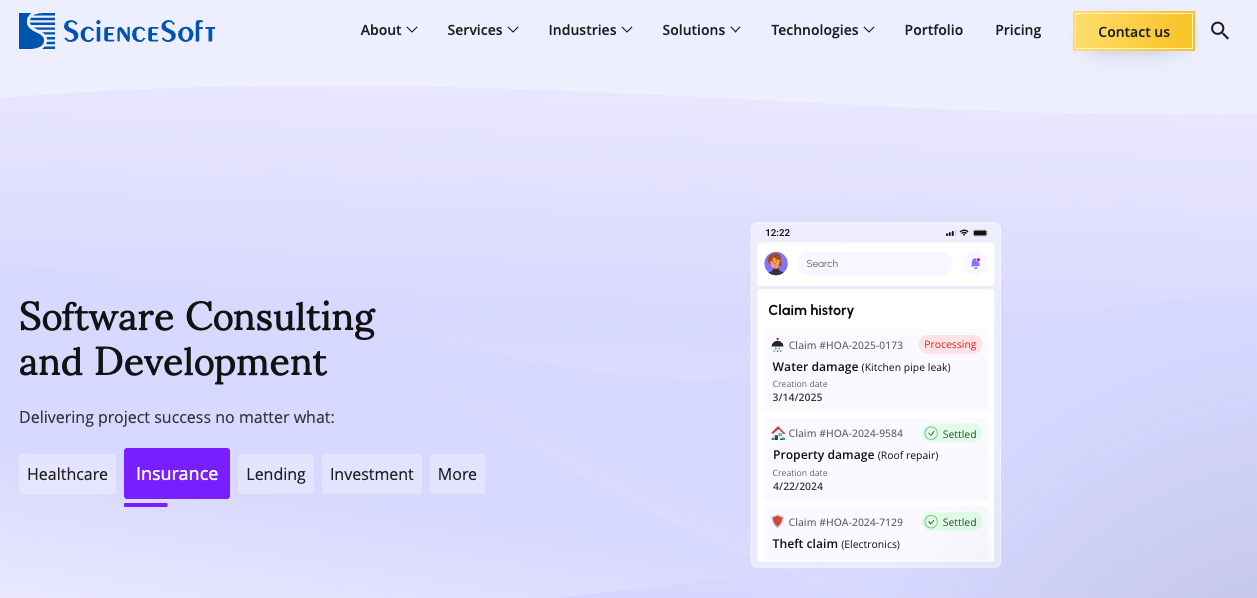Click the water damage claim umbrella icon

tap(778, 345)
